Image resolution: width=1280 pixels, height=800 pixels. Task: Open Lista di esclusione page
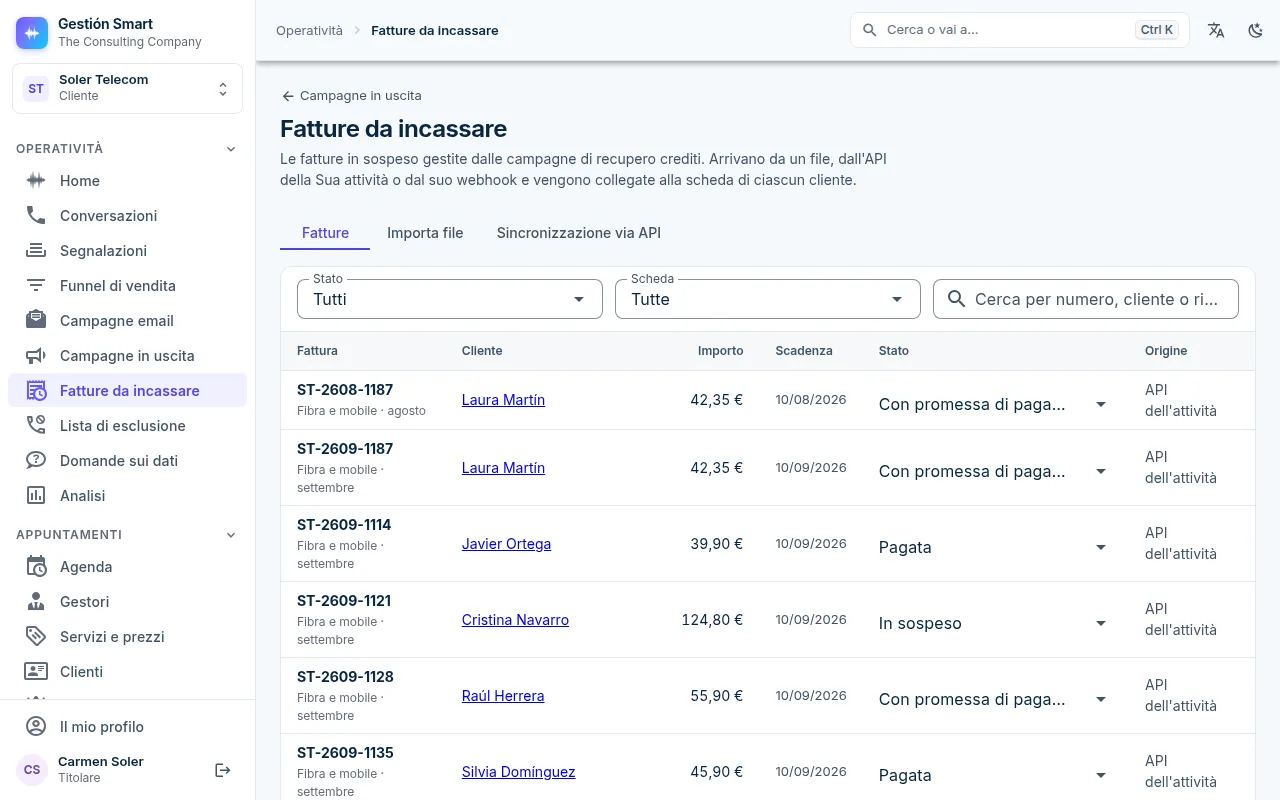(x=127, y=426)
